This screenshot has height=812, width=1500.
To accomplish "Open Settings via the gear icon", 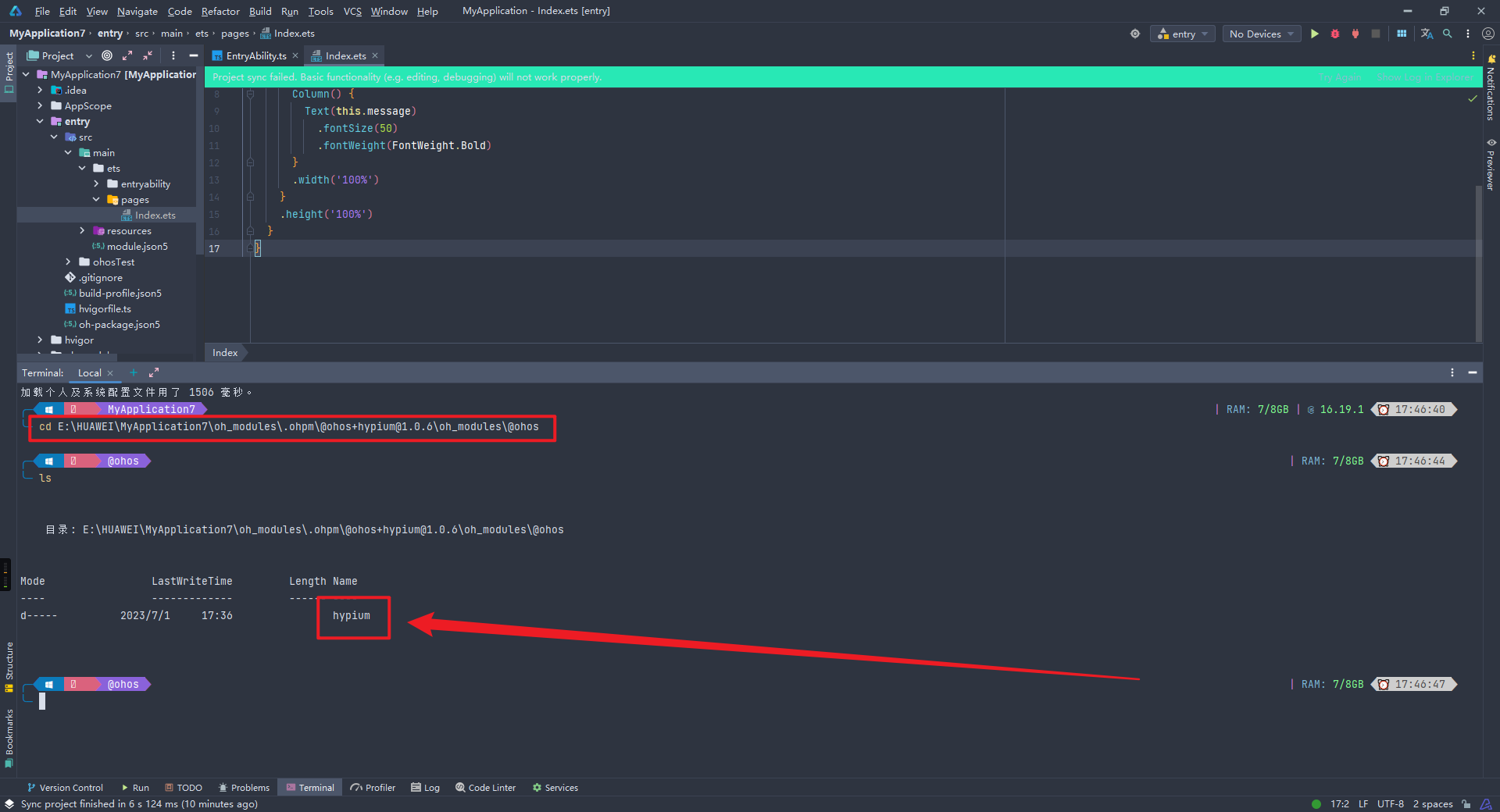I will click(x=1135, y=34).
